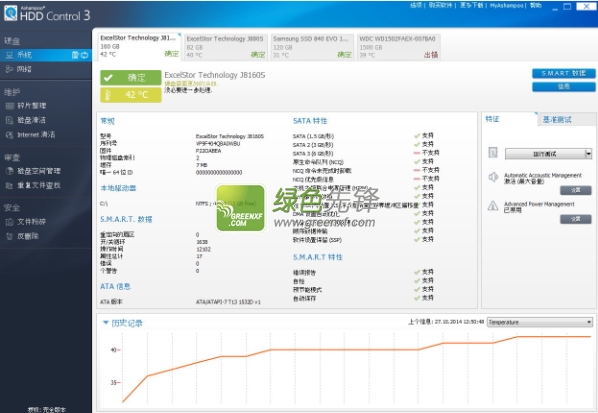Click Automatic Acoustic Management label
This screenshot has height=413, width=598.
point(543,175)
